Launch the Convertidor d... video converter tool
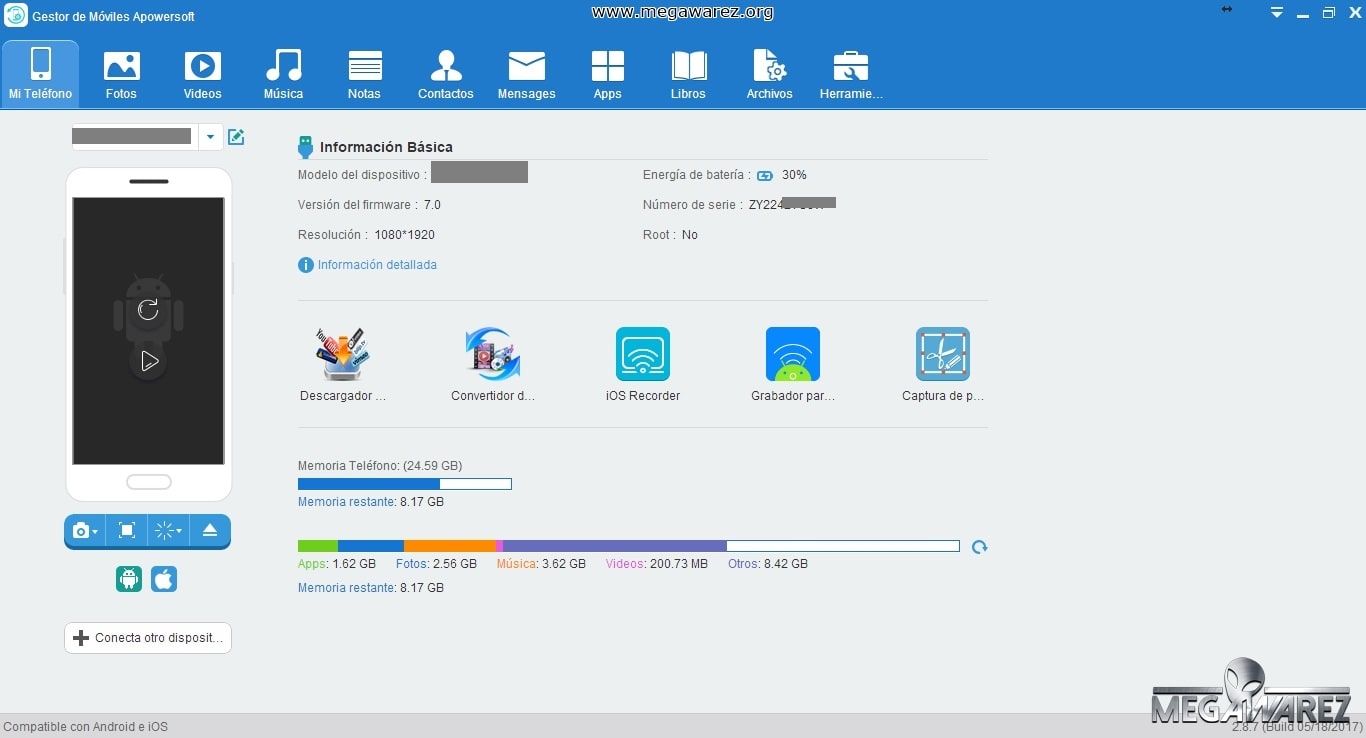The width and height of the screenshot is (1366, 738). tap(493, 365)
